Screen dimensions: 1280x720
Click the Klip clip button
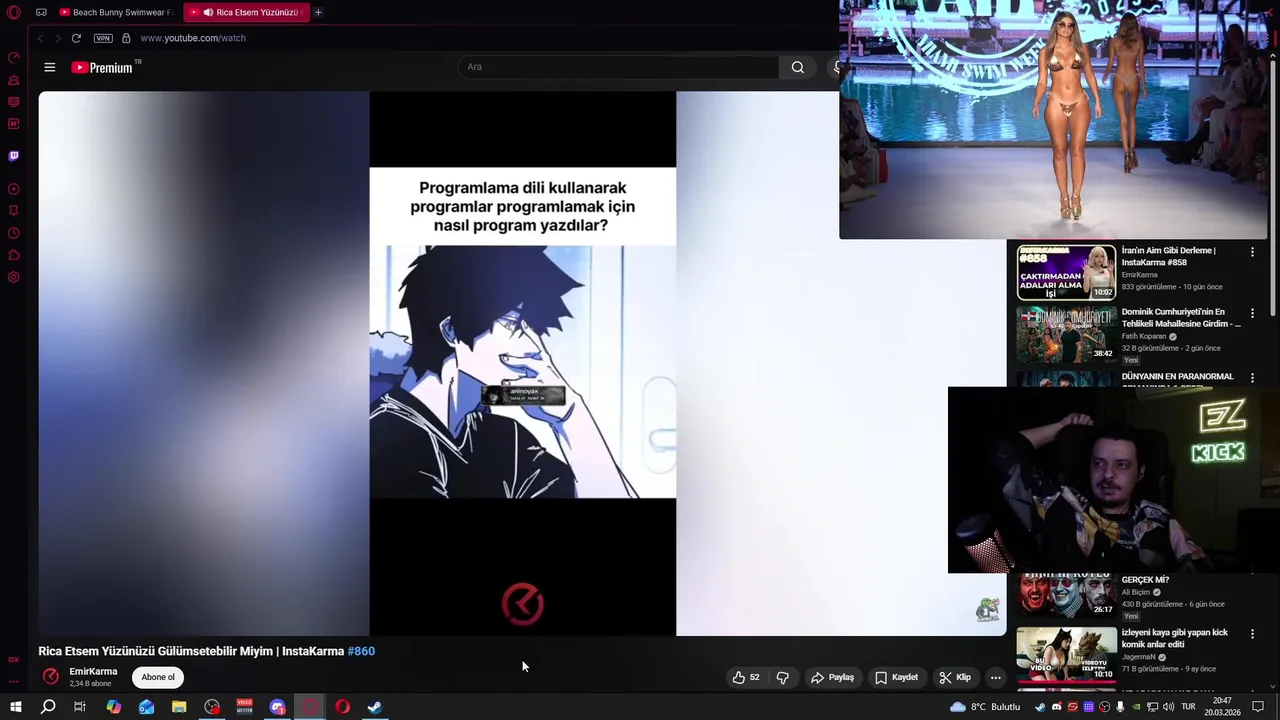tap(955, 677)
